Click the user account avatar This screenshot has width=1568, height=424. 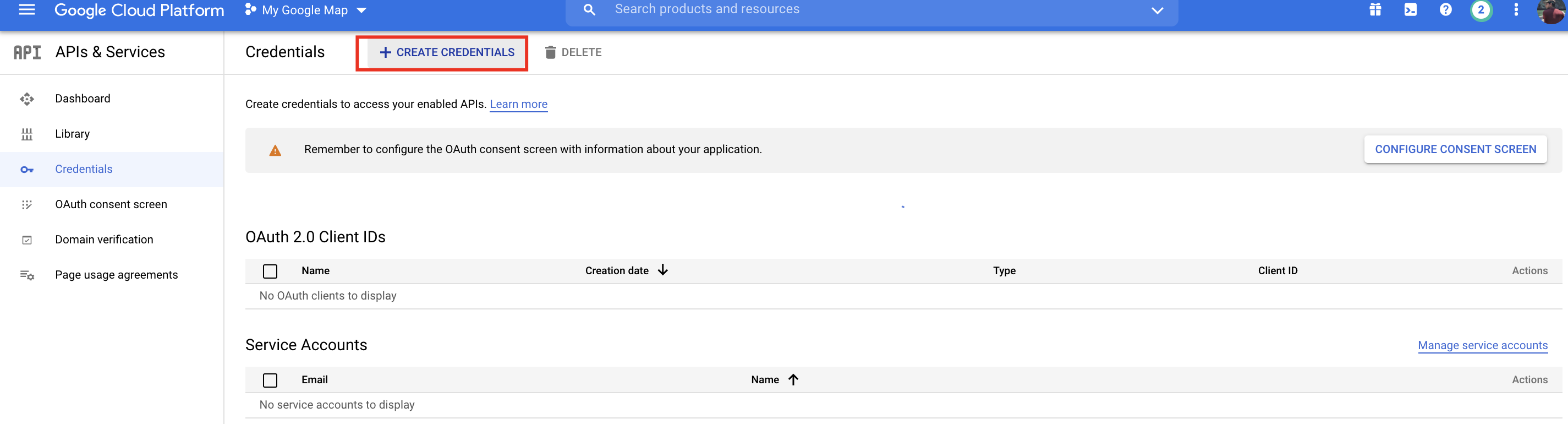click(x=1551, y=11)
